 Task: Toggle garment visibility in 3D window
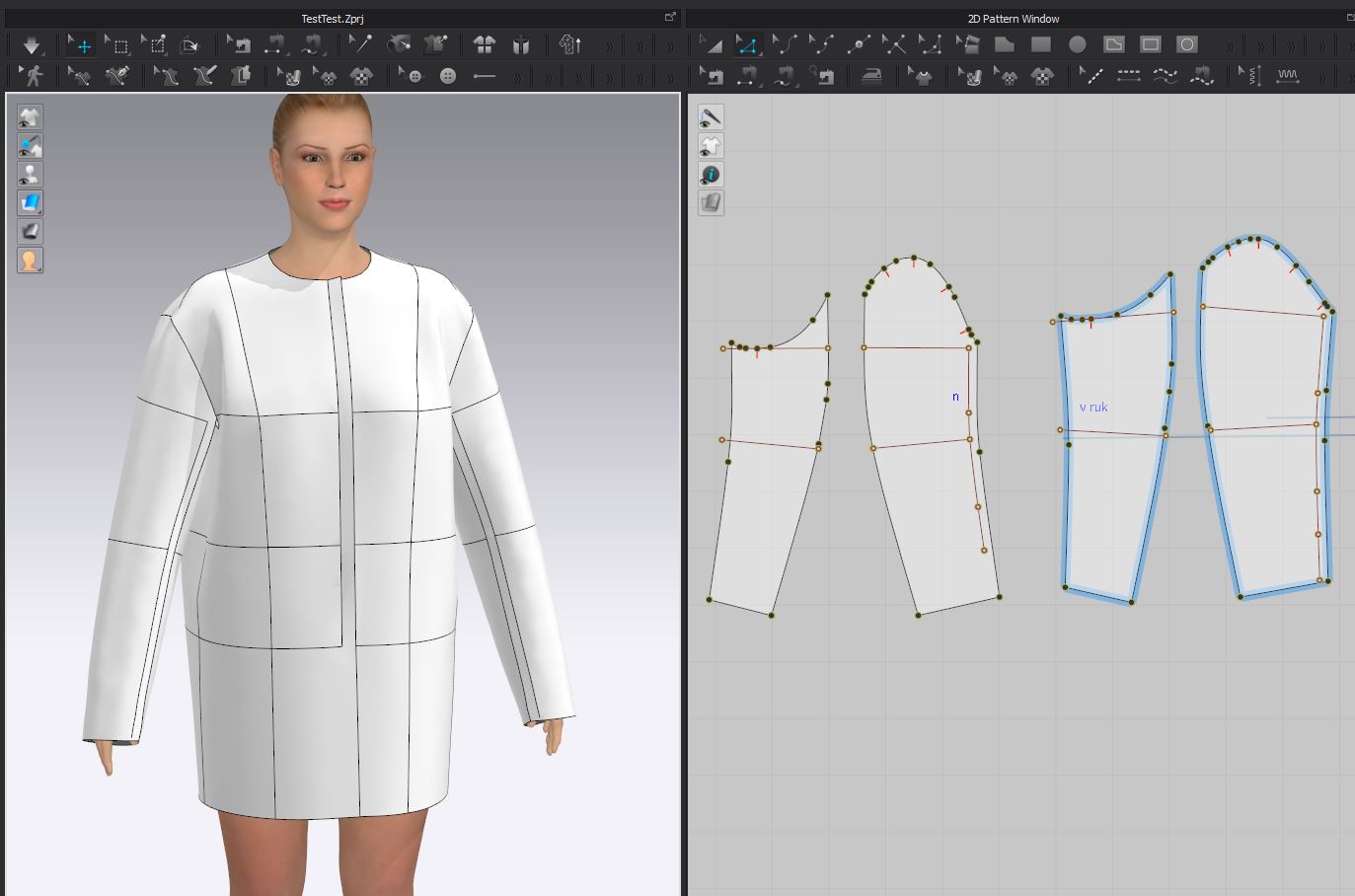point(30,117)
